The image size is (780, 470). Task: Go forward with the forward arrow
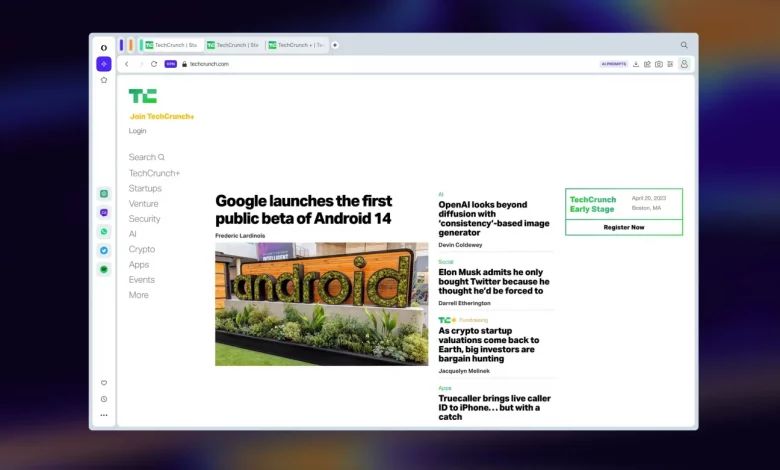click(x=141, y=64)
